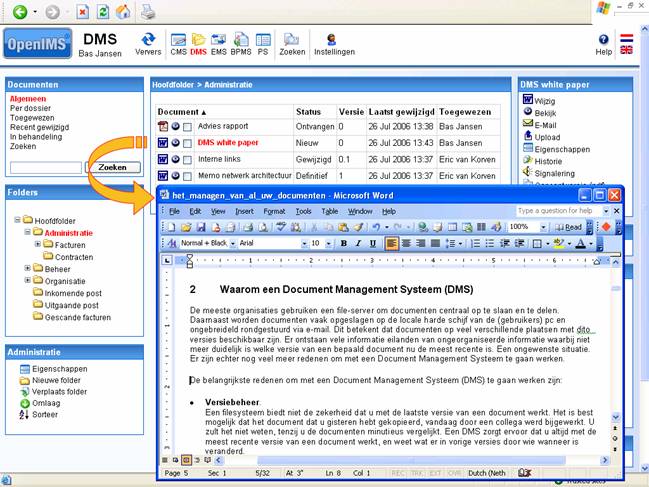Open Zoeken search in OpenIMS toolbar
The image size is (649, 487).
point(292,44)
